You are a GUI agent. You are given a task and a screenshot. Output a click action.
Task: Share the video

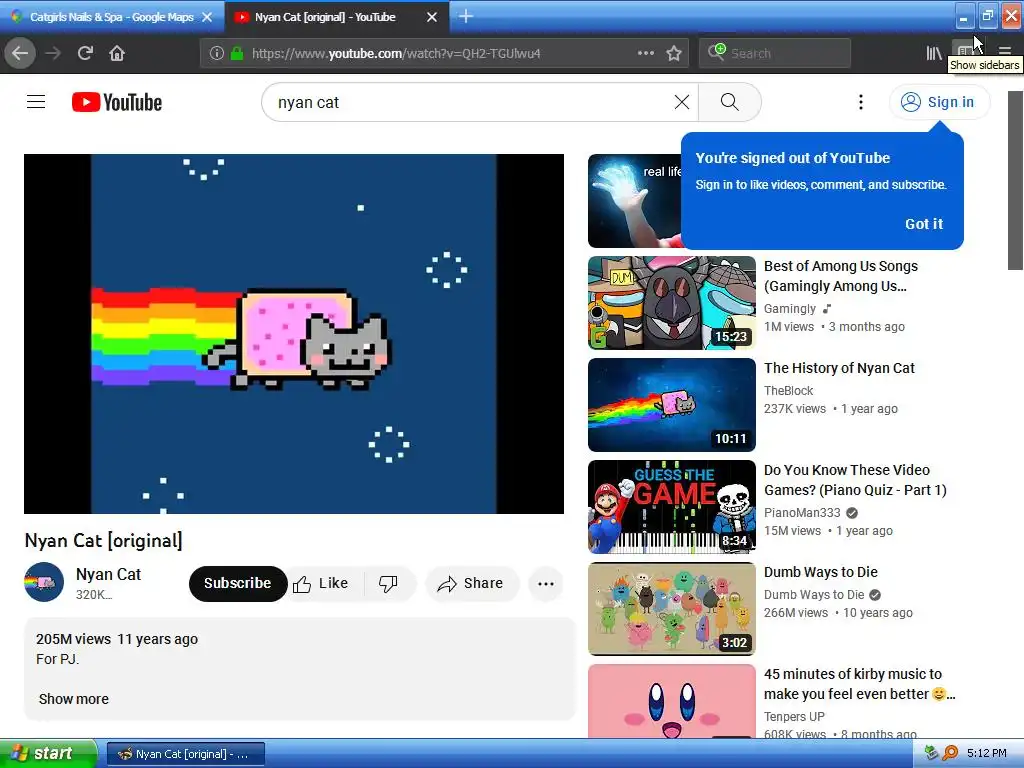[472, 583]
